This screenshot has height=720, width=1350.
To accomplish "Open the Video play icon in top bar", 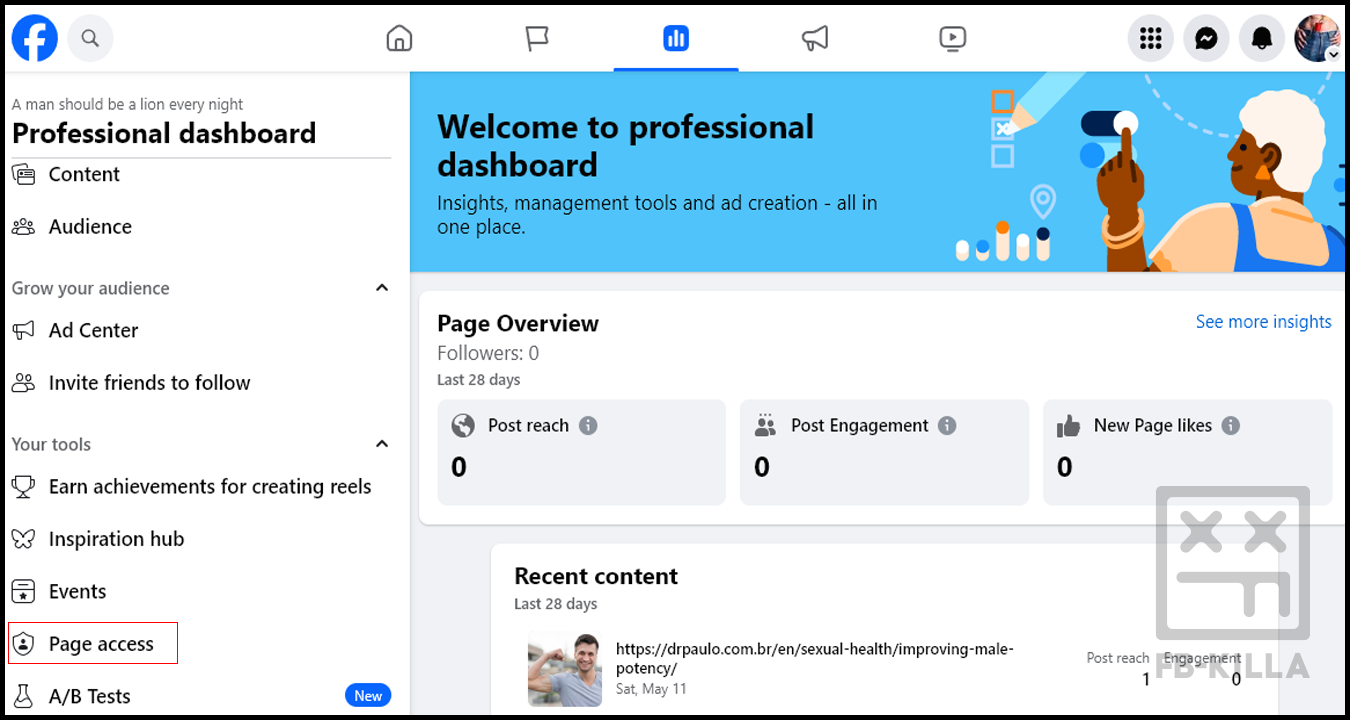I will pos(953,39).
